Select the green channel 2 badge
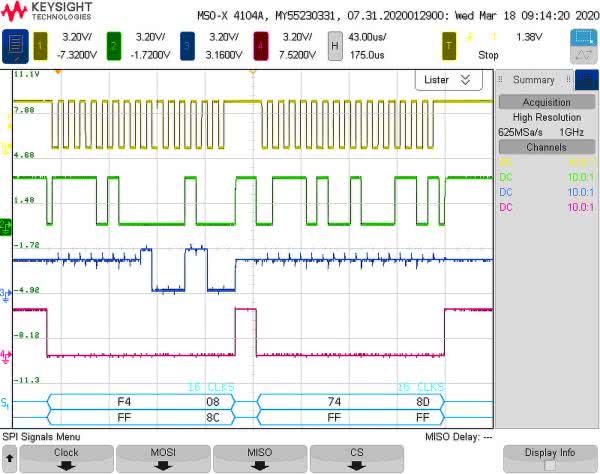Viewport: 600px width, 474px height. point(113,45)
